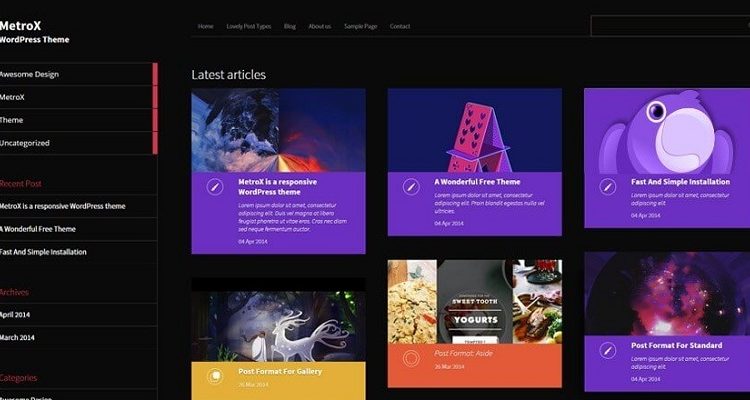The image size is (750, 400).
Task: Click circle icon on Post Format: Aside
Action: click(411, 358)
